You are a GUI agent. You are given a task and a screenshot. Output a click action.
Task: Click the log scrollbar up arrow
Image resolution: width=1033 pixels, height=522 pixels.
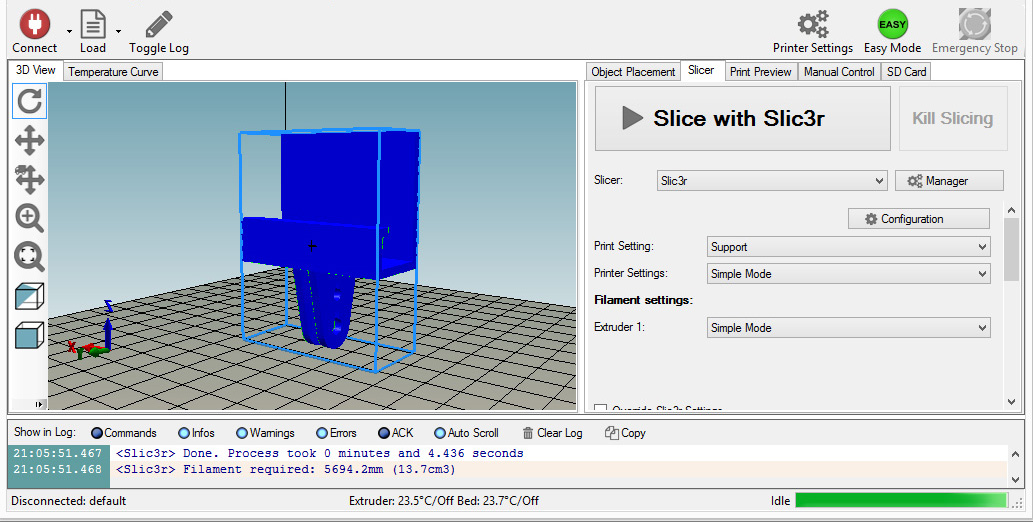tap(1015, 454)
